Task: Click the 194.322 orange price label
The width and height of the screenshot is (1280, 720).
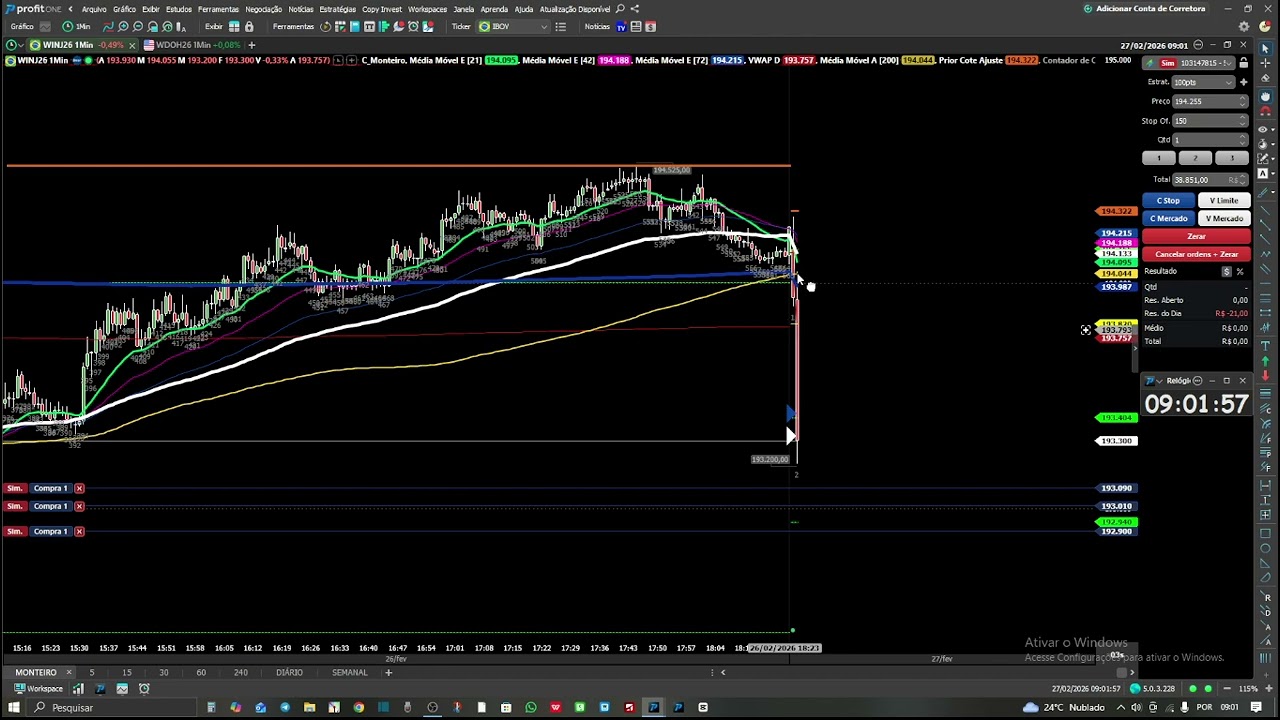Action: click(x=1116, y=211)
